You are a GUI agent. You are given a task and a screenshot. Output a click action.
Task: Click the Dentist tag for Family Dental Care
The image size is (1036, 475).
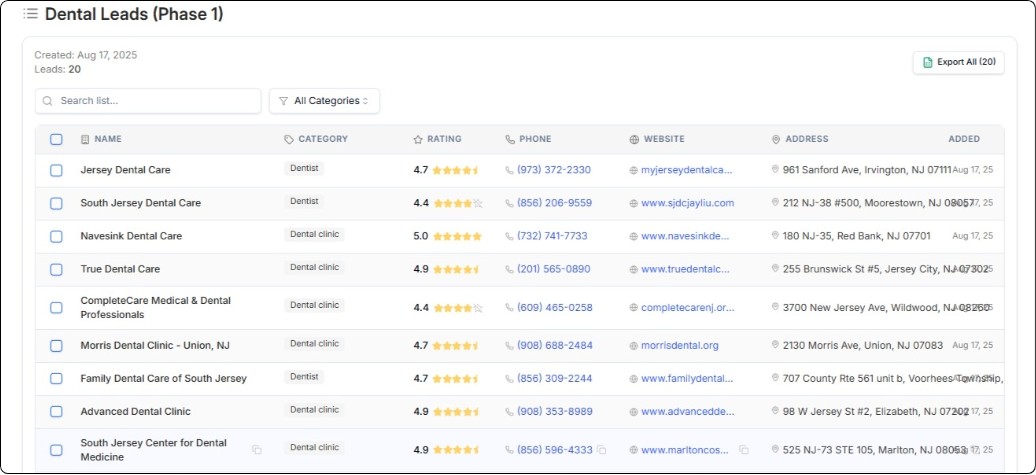[x=304, y=377]
